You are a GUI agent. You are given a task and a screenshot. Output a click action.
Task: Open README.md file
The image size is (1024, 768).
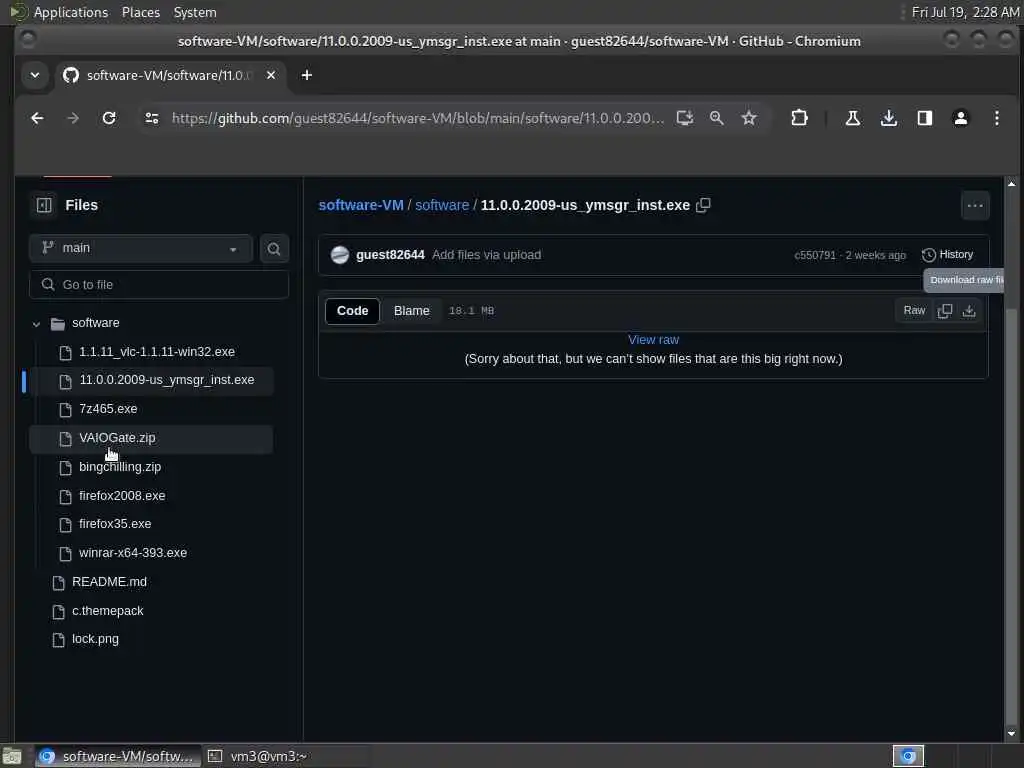[109, 582]
